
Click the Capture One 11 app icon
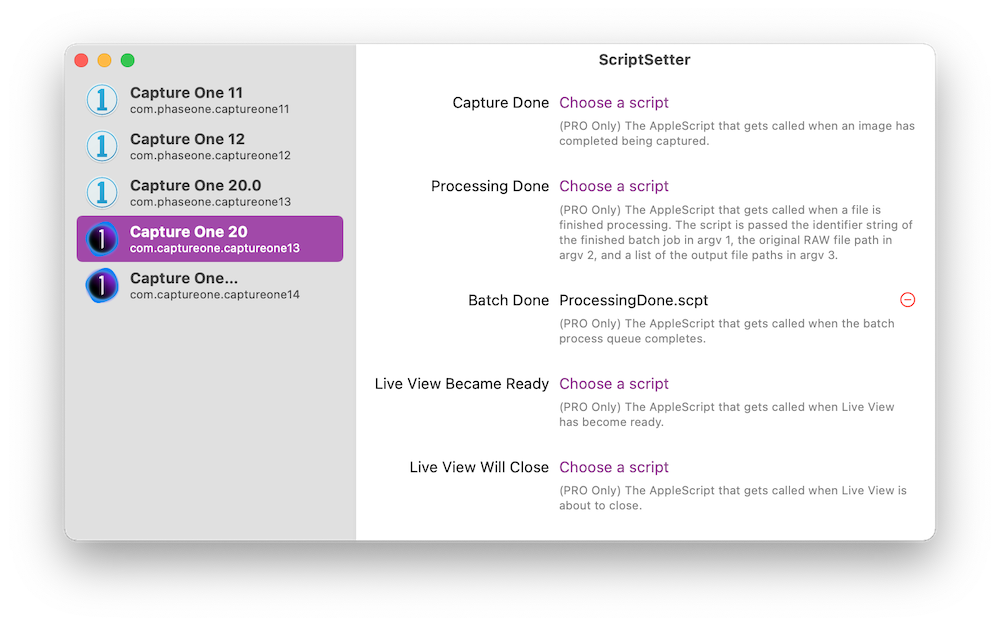[102, 100]
